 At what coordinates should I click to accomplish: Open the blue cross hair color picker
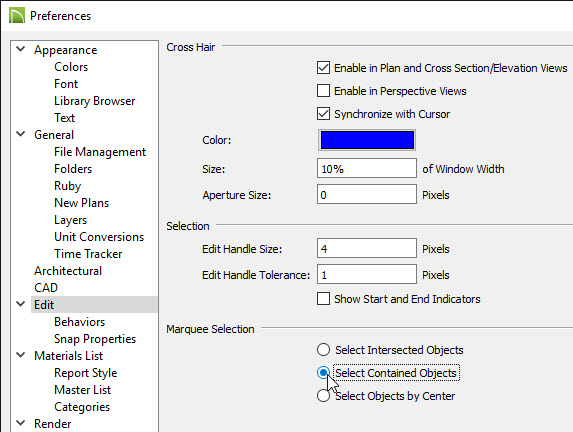pyautogui.click(x=367, y=140)
